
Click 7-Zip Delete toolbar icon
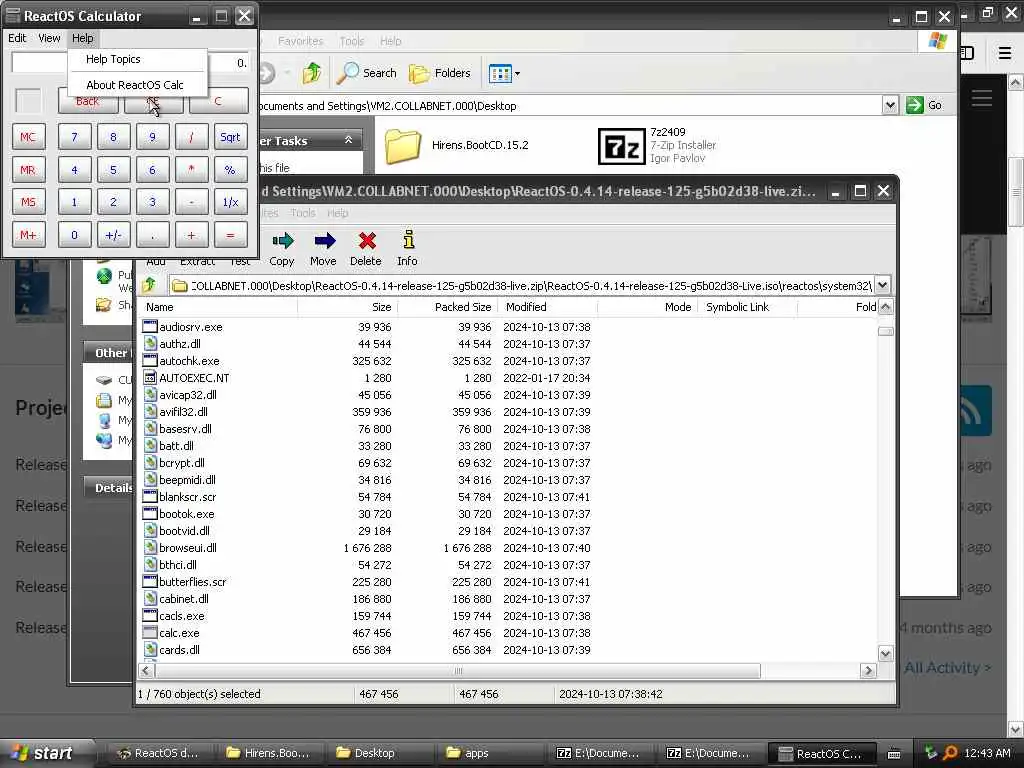(366, 249)
